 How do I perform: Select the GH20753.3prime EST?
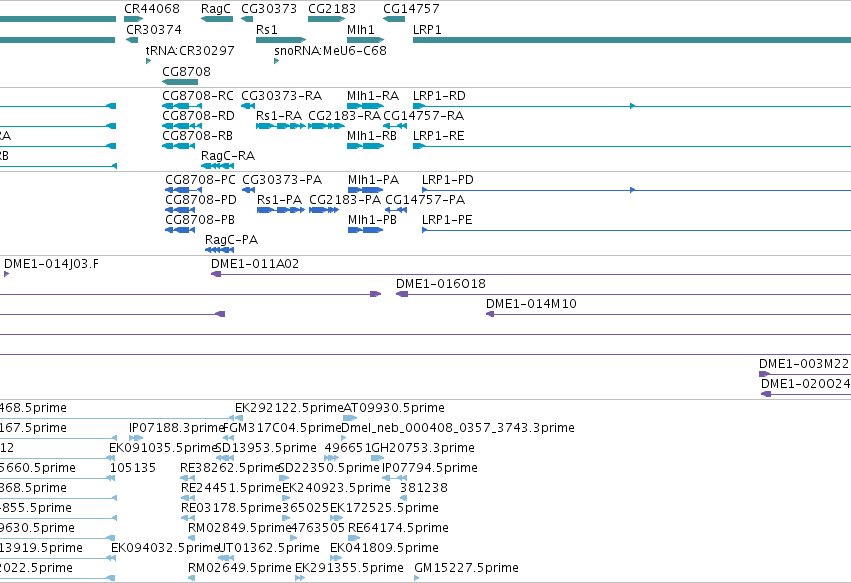pyautogui.click(x=377, y=458)
